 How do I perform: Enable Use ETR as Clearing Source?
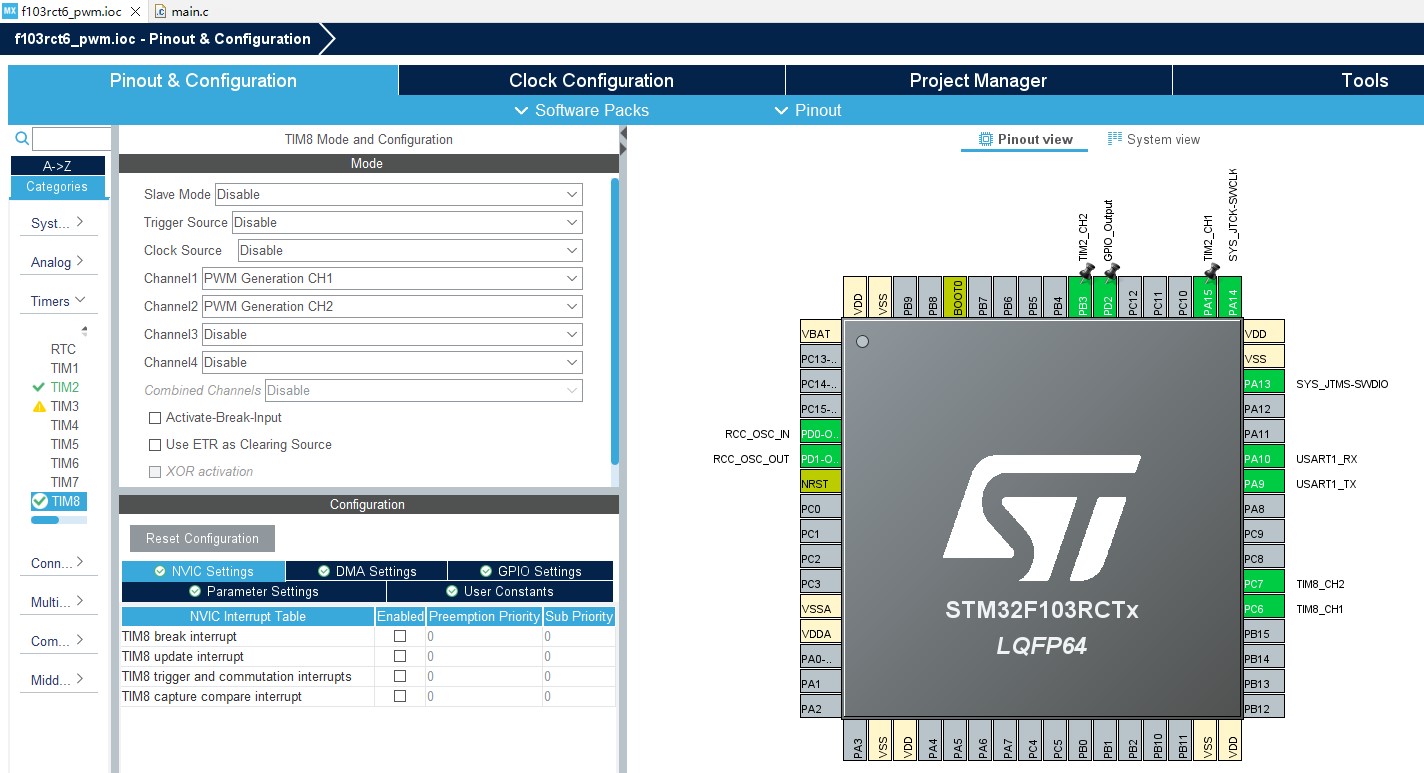point(154,444)
